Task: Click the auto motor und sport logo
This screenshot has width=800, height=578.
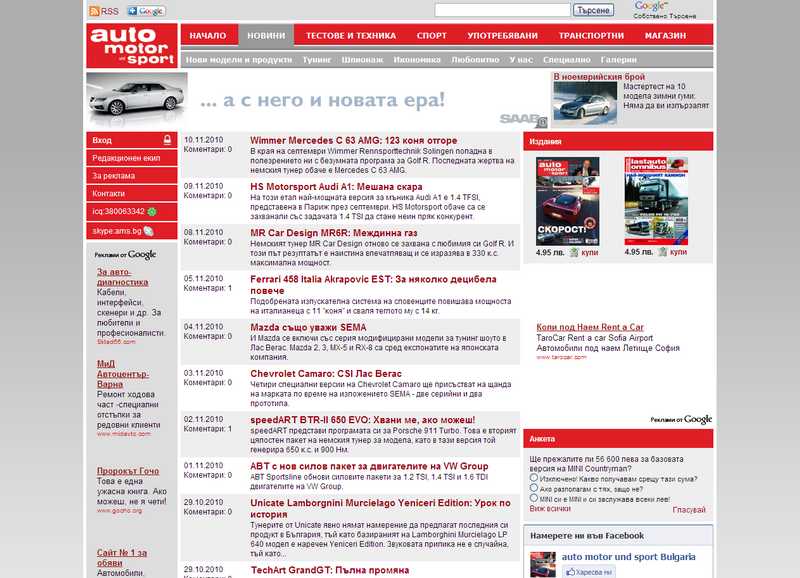Action: [x=132, y=45]
